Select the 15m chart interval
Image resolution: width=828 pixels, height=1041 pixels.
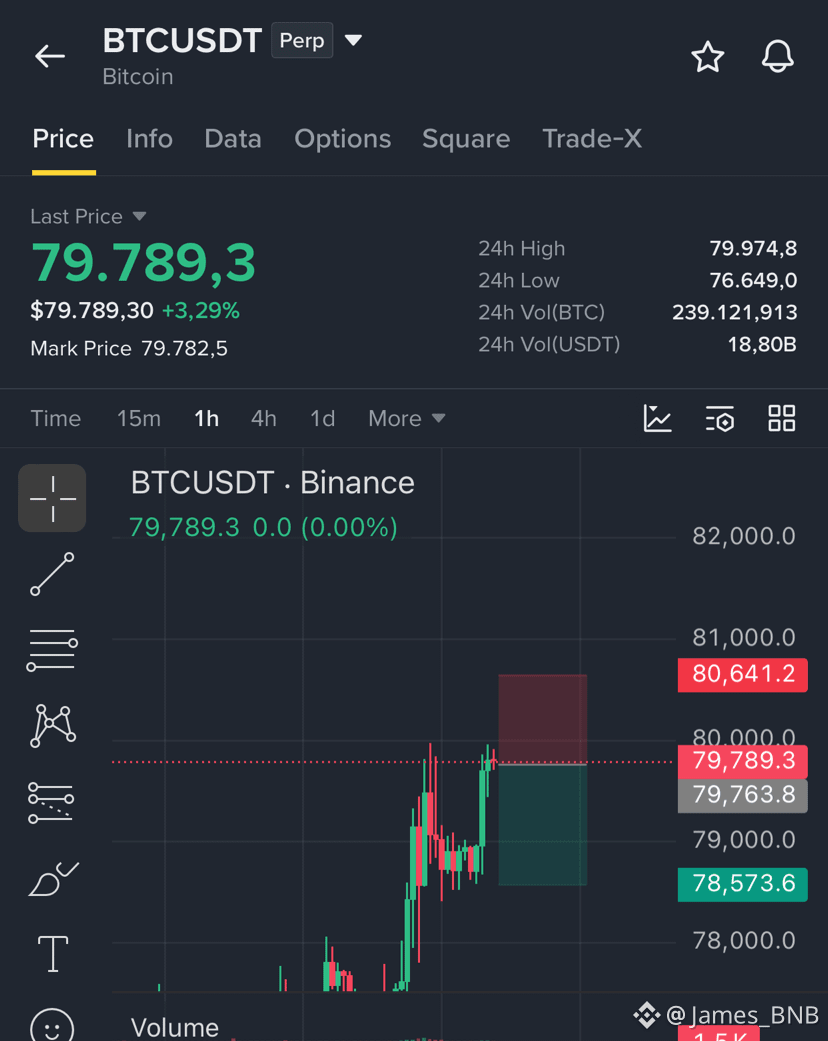(x=139, y=419)
